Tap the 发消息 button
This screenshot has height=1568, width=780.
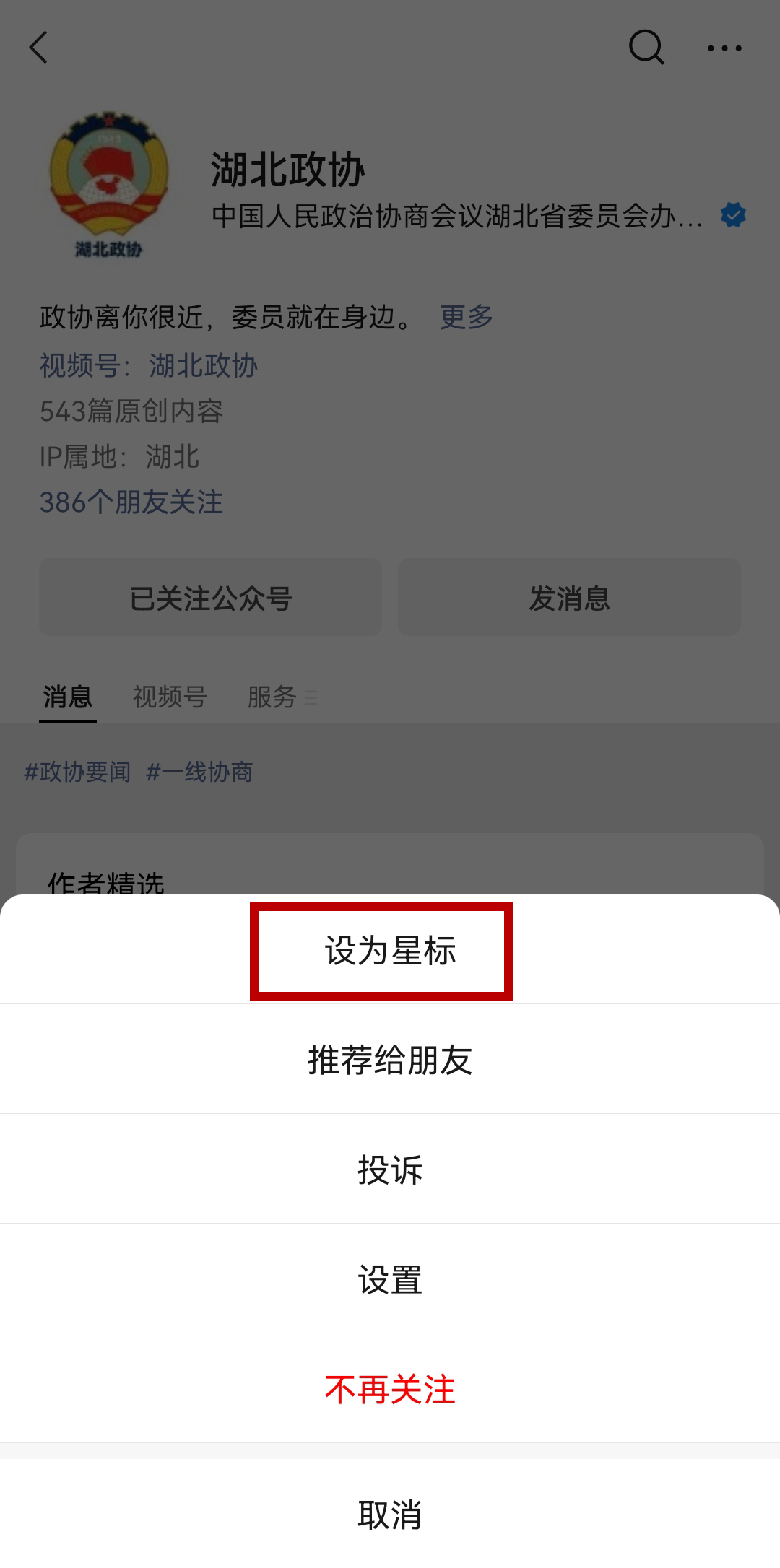click(569, 597)
